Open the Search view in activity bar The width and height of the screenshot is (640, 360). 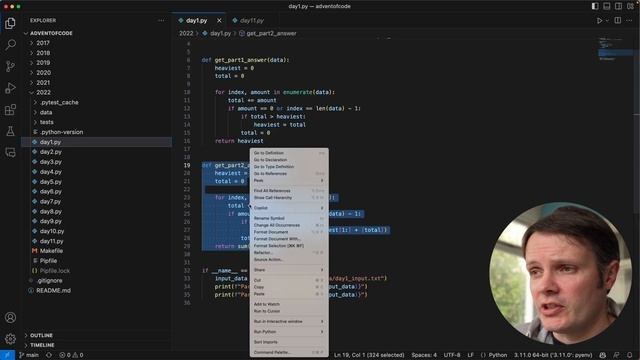click(x=10, y=44)
